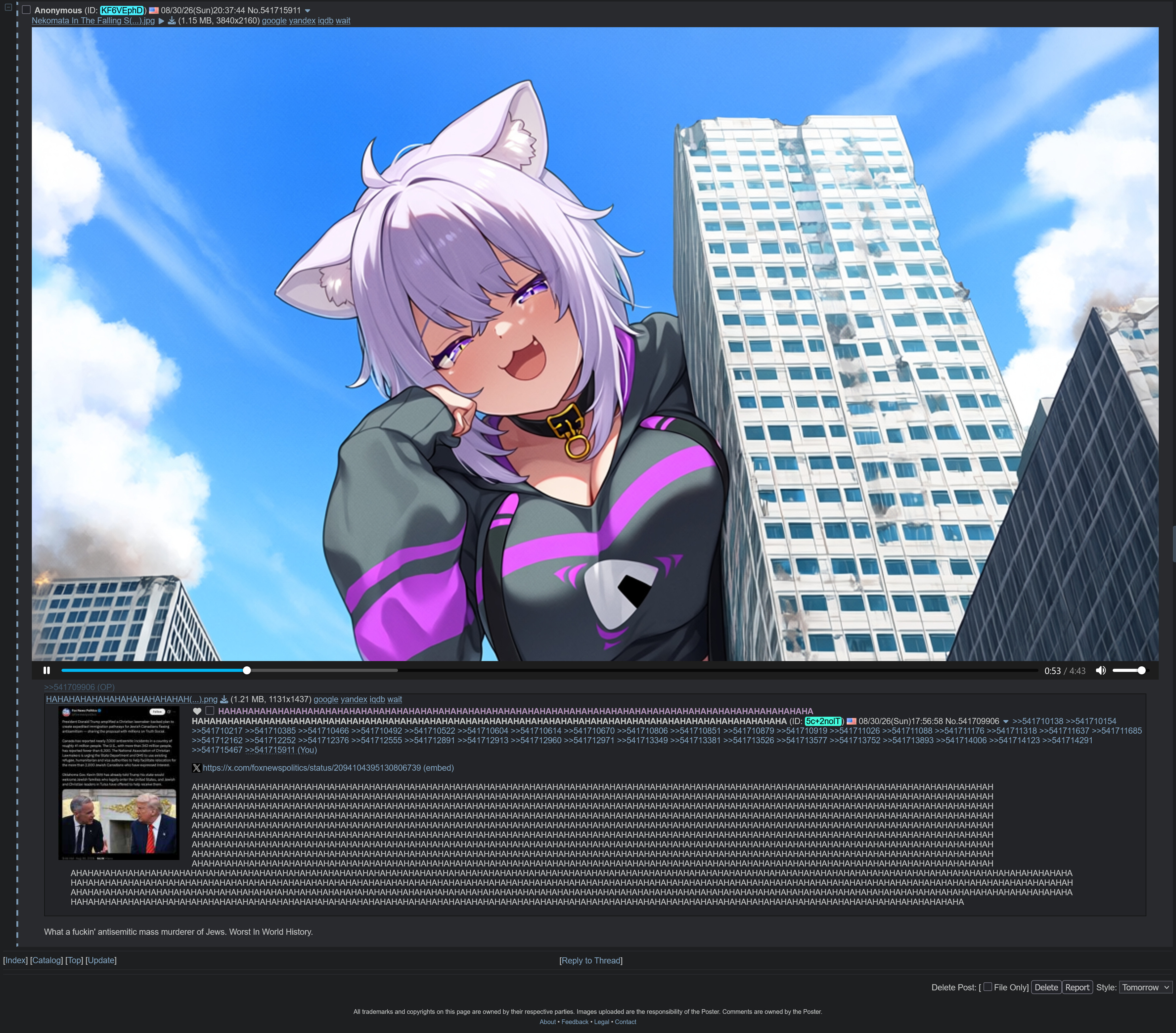1176x1033 pixels.
Task: Click the page scrollbar thumb
Action: coord(1174,544)
